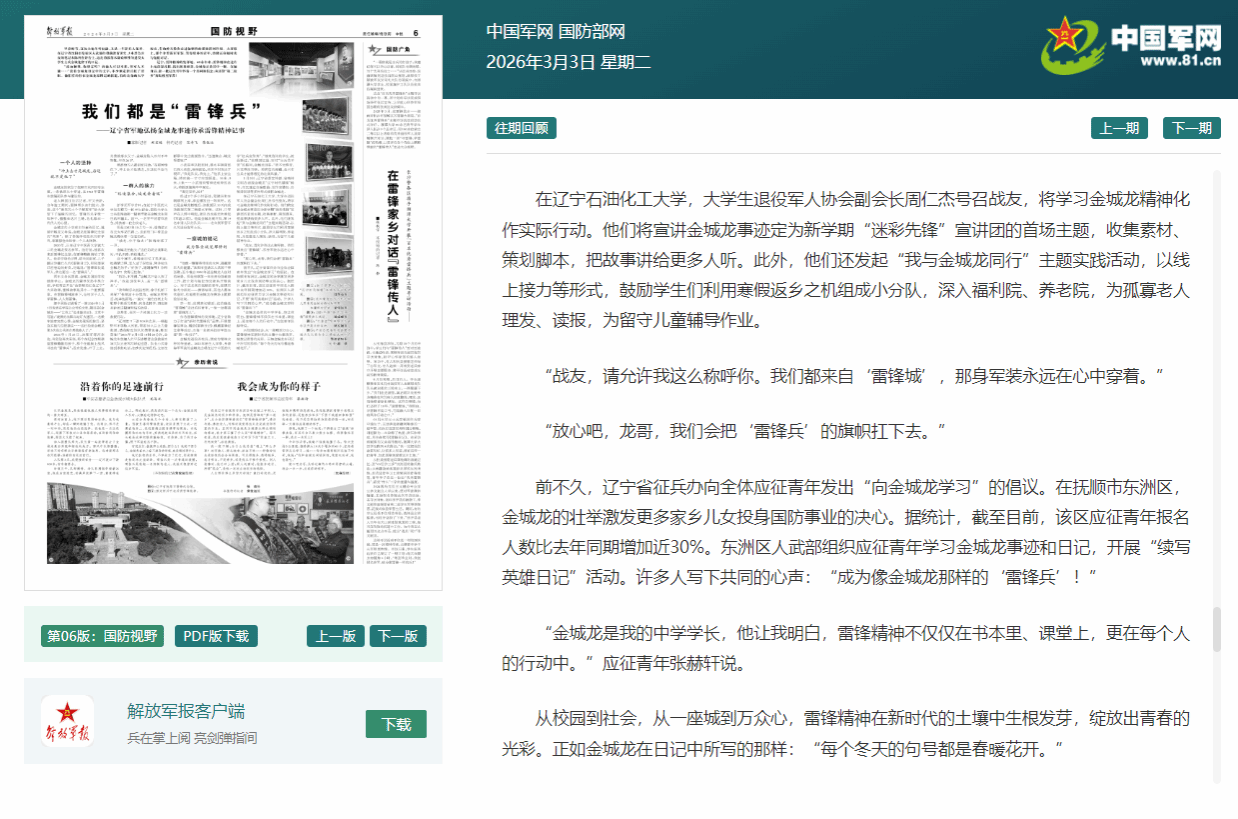
Task: Open the 中国军网 header link
Action: click(519, 32)
